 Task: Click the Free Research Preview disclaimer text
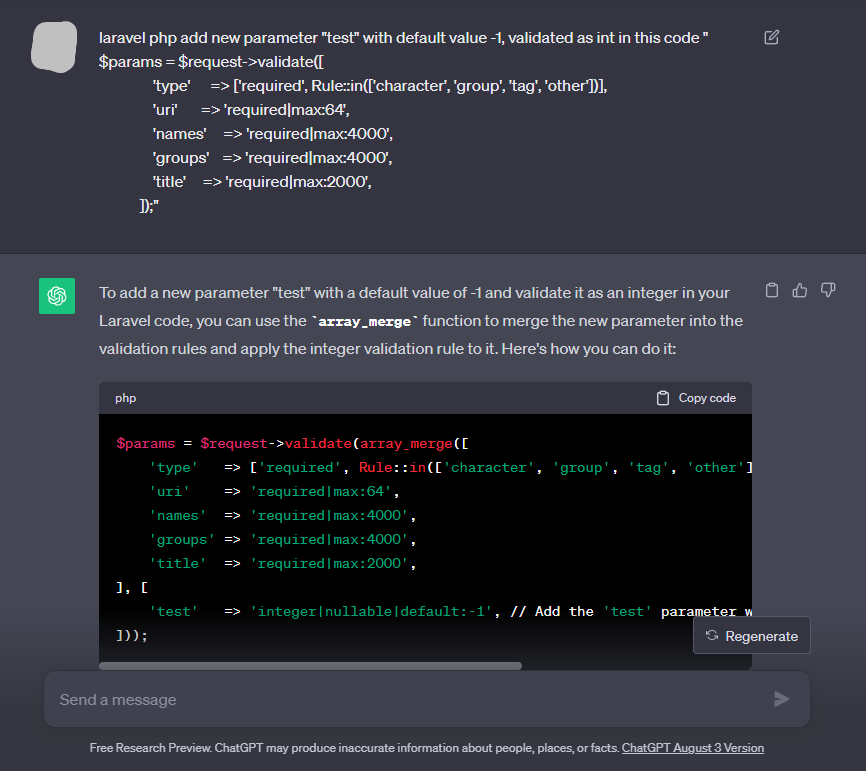coord(354,748)
